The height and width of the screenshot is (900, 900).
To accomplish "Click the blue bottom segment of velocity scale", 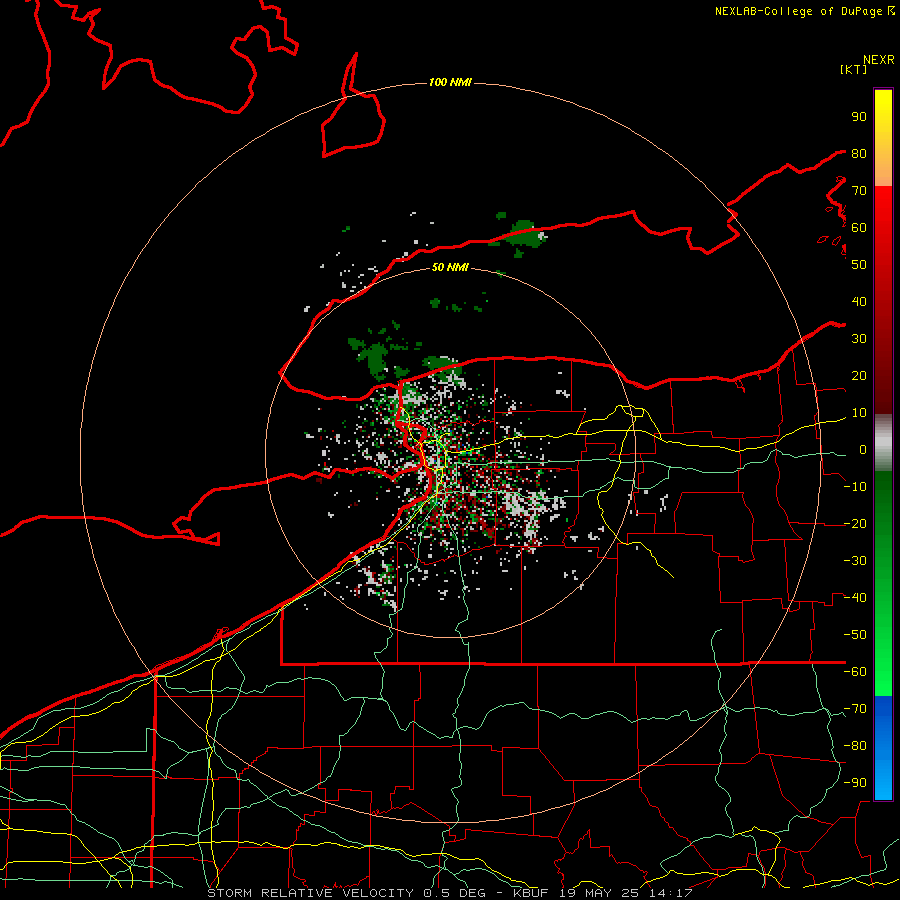I will pyautogui.click(x=883, y=747).
